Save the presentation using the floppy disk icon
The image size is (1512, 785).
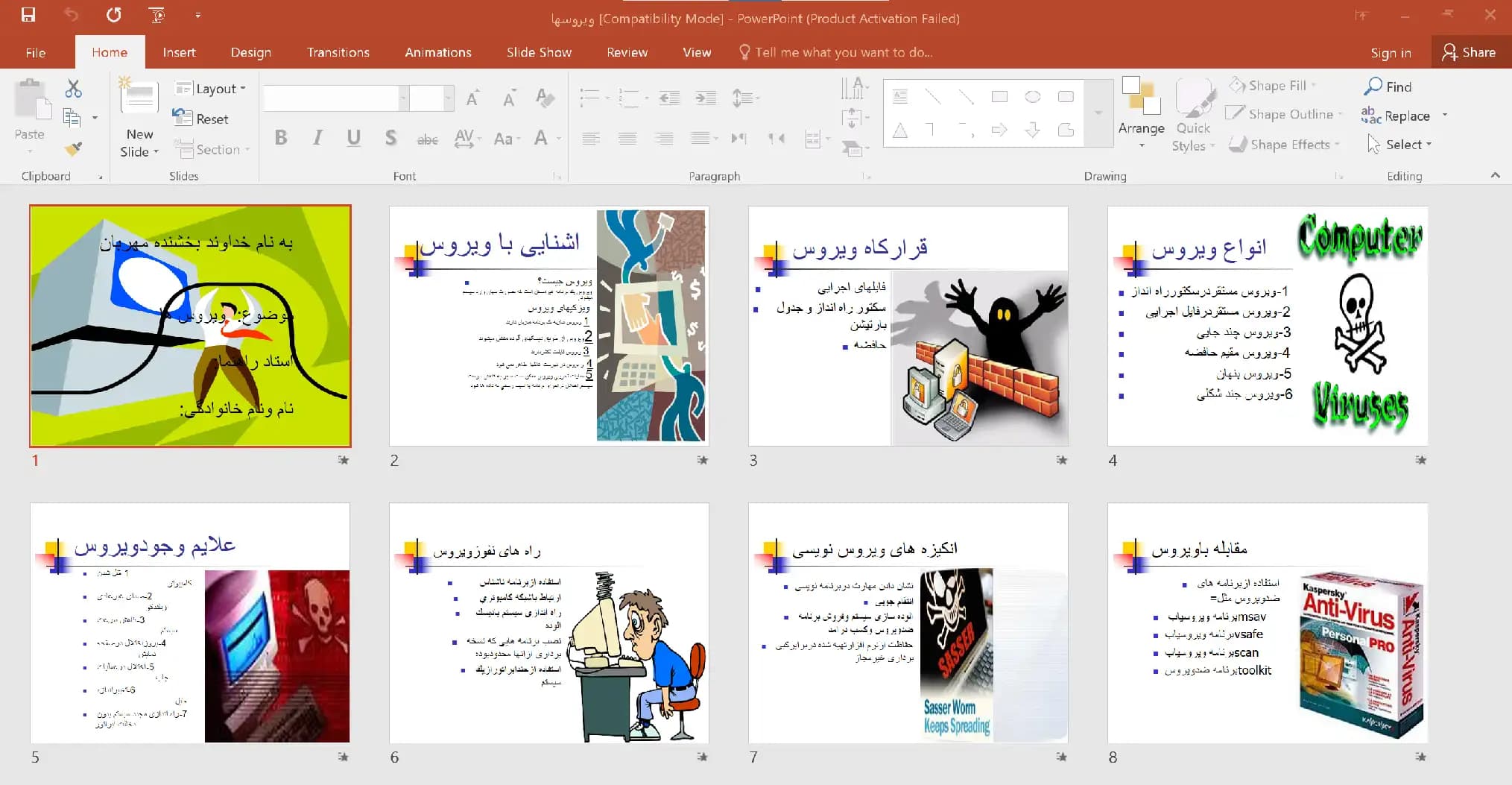coord(28,15)
